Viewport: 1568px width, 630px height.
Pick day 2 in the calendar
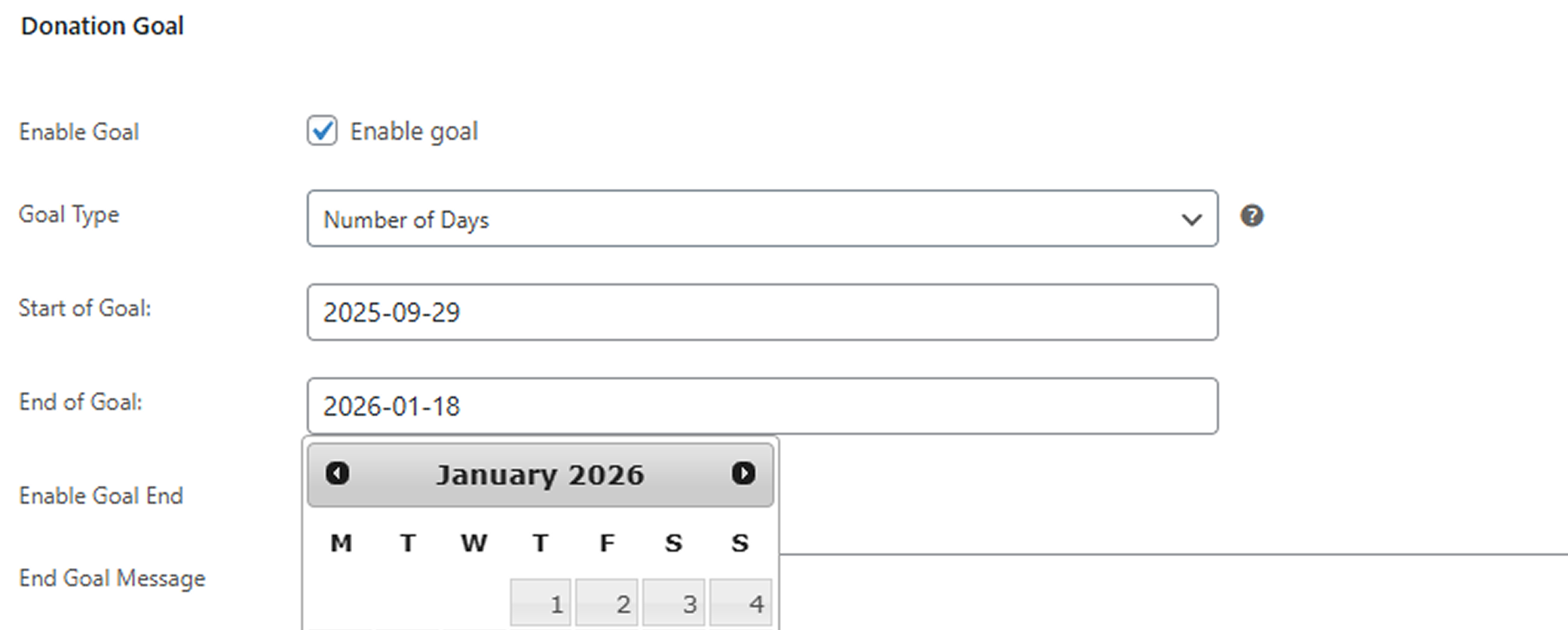pos(607,603)
